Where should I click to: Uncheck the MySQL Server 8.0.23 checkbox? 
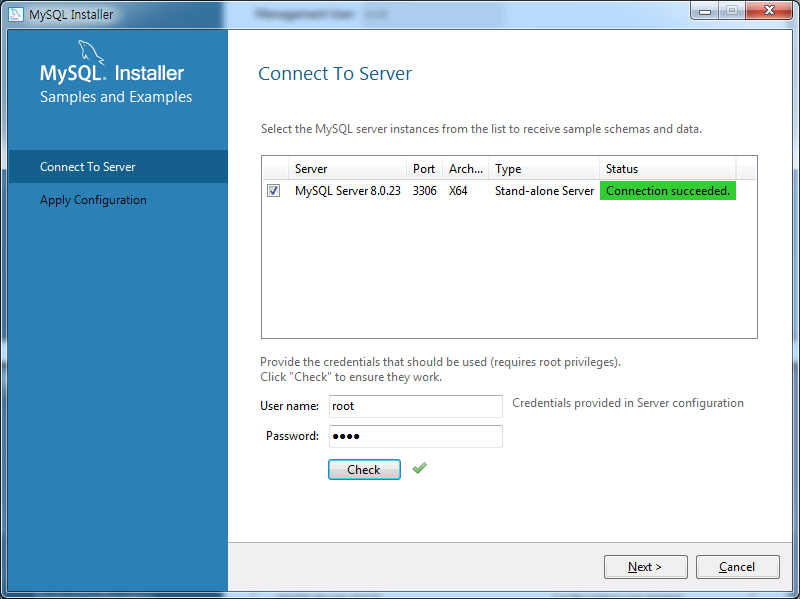coord(273,191)
